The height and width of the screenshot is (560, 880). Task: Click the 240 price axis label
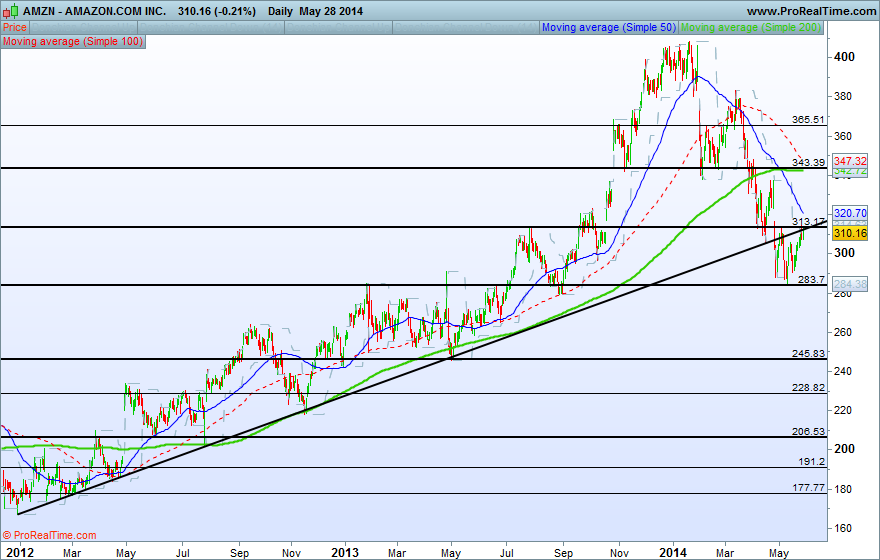(843, 371)
